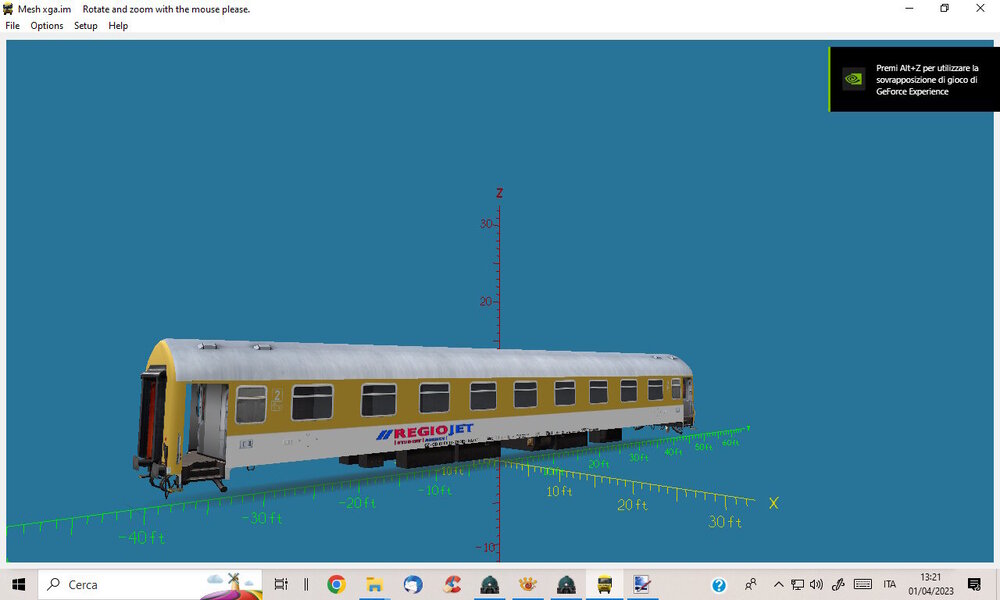Open the Windows Start menu
Screen dimensions: 1000x600
18,584
